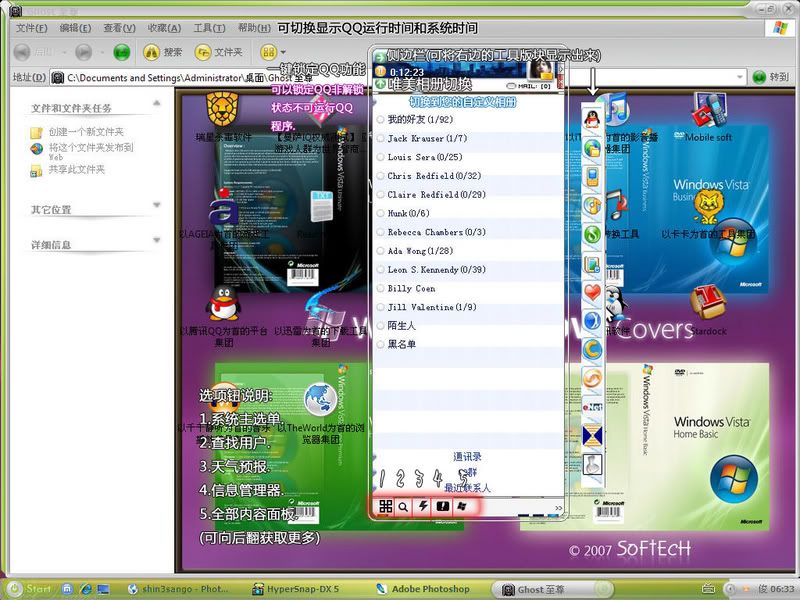Expand the Other Places panel
Screen dimensions: 800x600
(157, 206)
